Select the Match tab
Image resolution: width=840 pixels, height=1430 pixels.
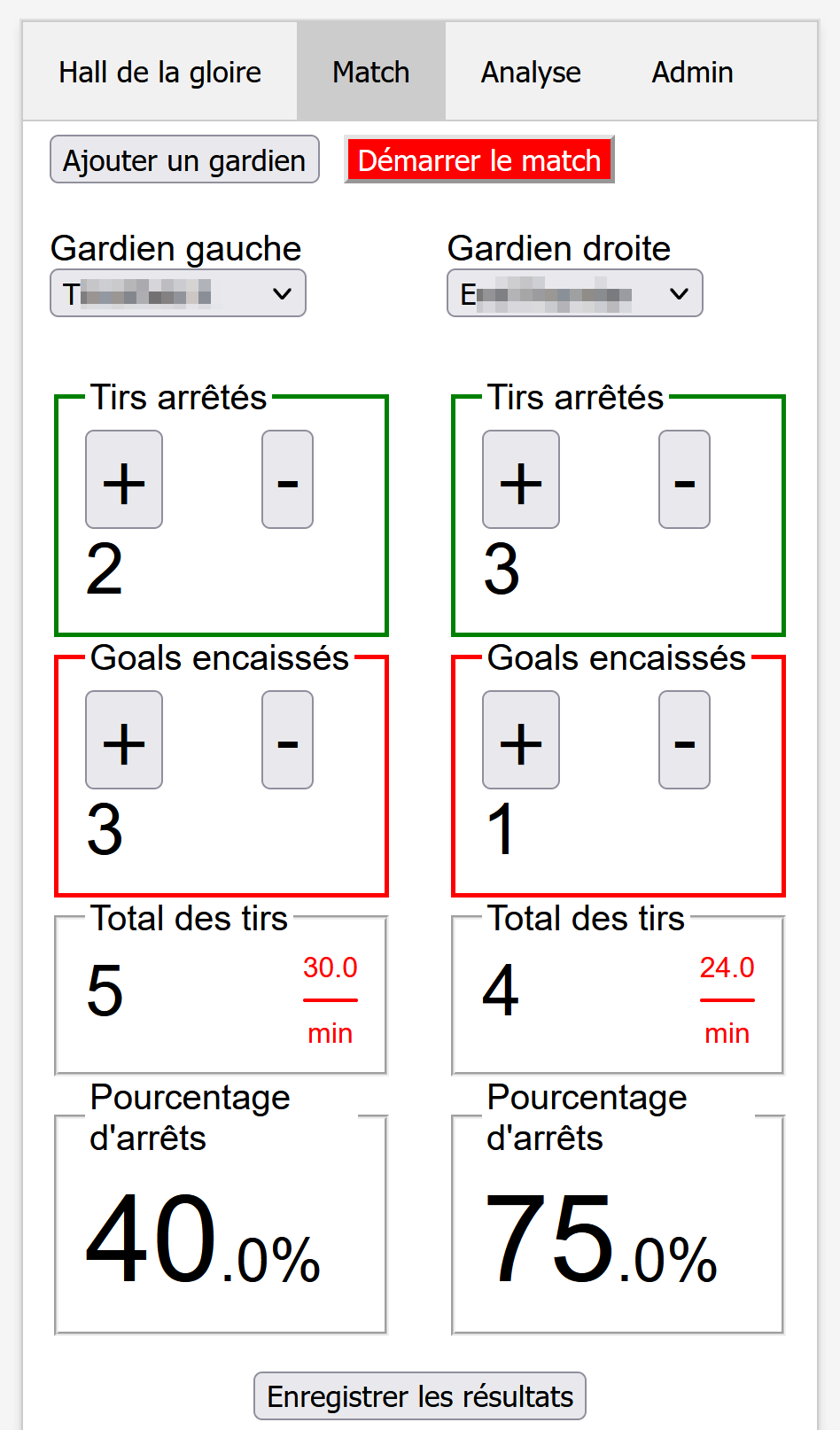click(371, 72)
